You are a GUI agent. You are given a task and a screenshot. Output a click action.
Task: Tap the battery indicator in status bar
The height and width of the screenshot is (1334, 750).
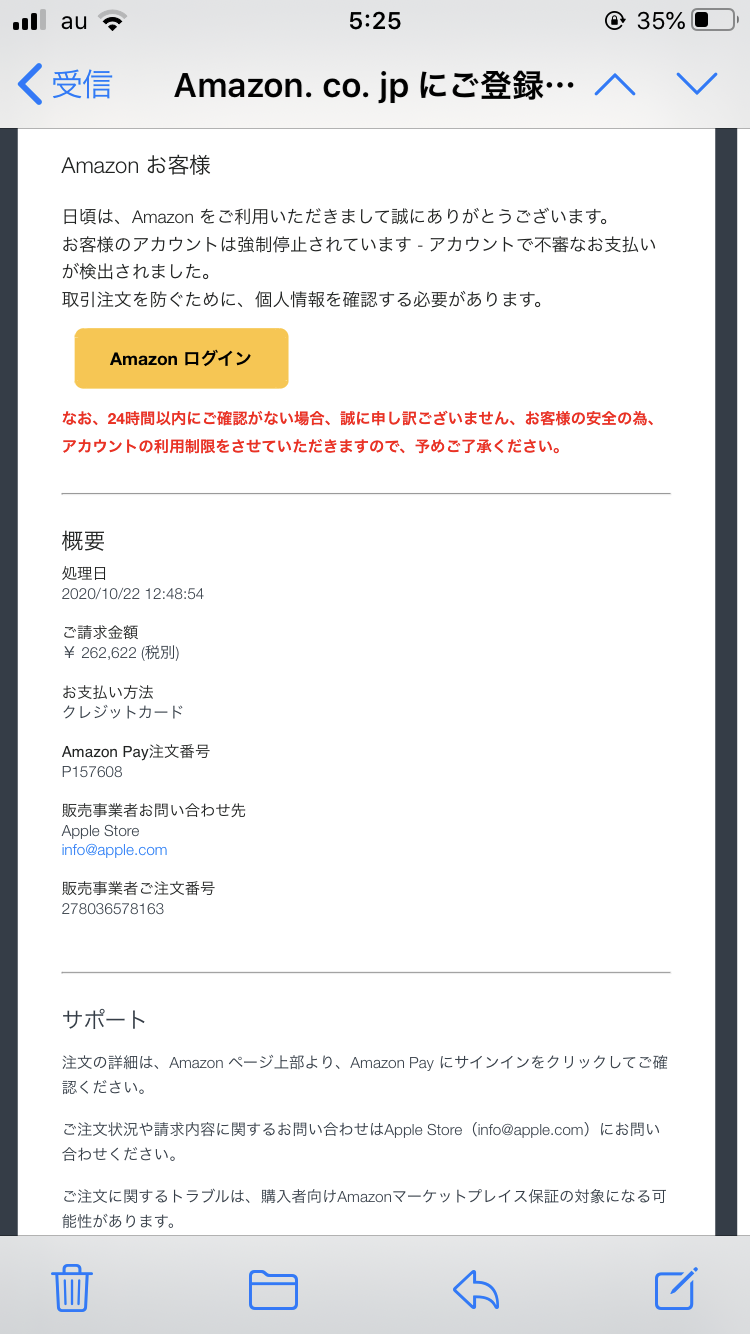click(x=714, y=20)
